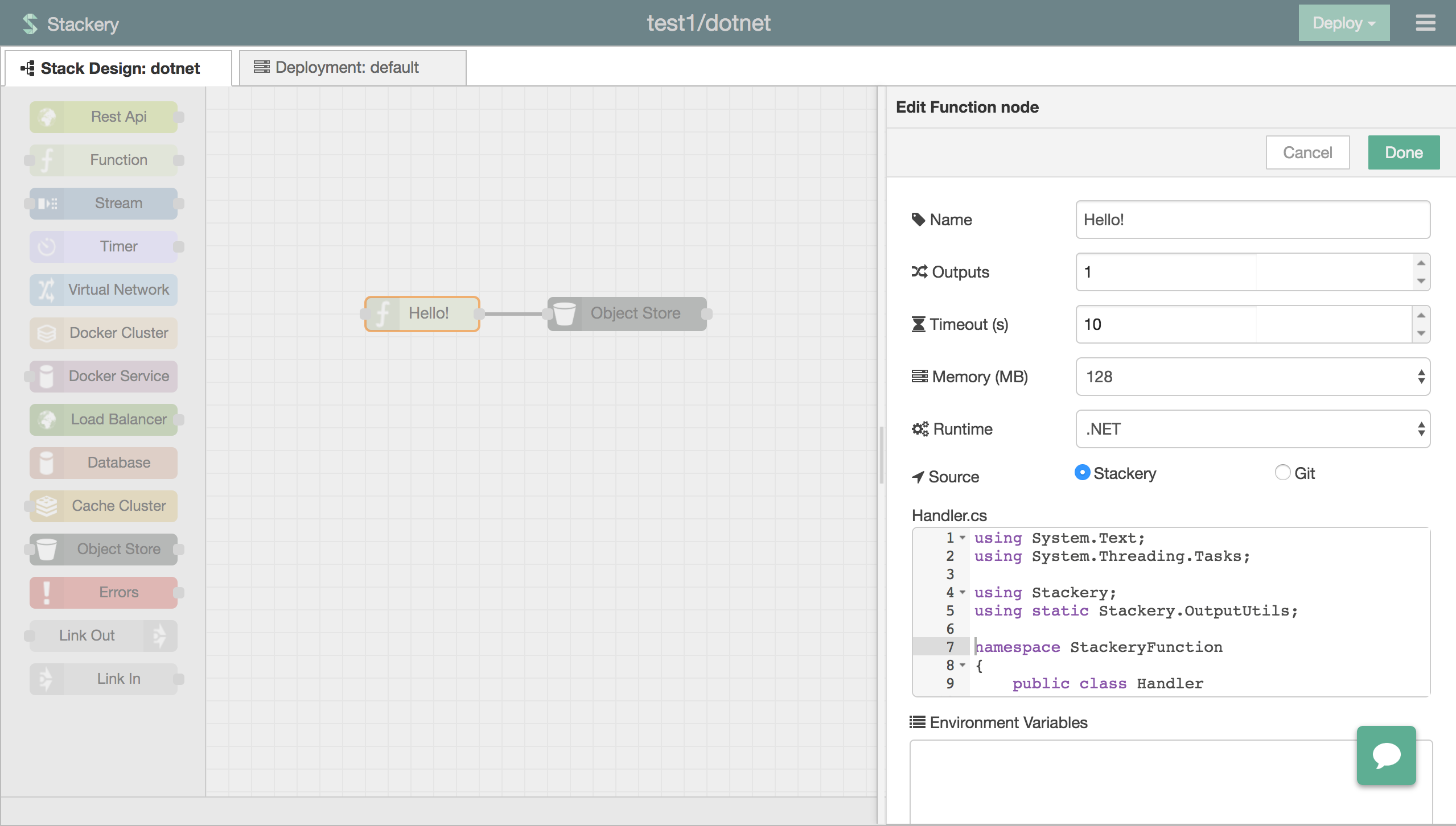Screen dimensions: 1456x826
Task: Open the chat support bubble
Action: (1386, 755)
